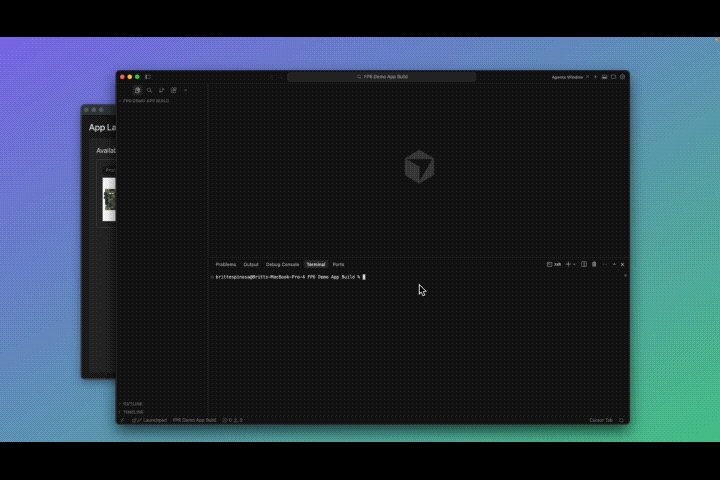
Task: Open the Explorer view in the sidebar
Action: (x=137, y=90)
